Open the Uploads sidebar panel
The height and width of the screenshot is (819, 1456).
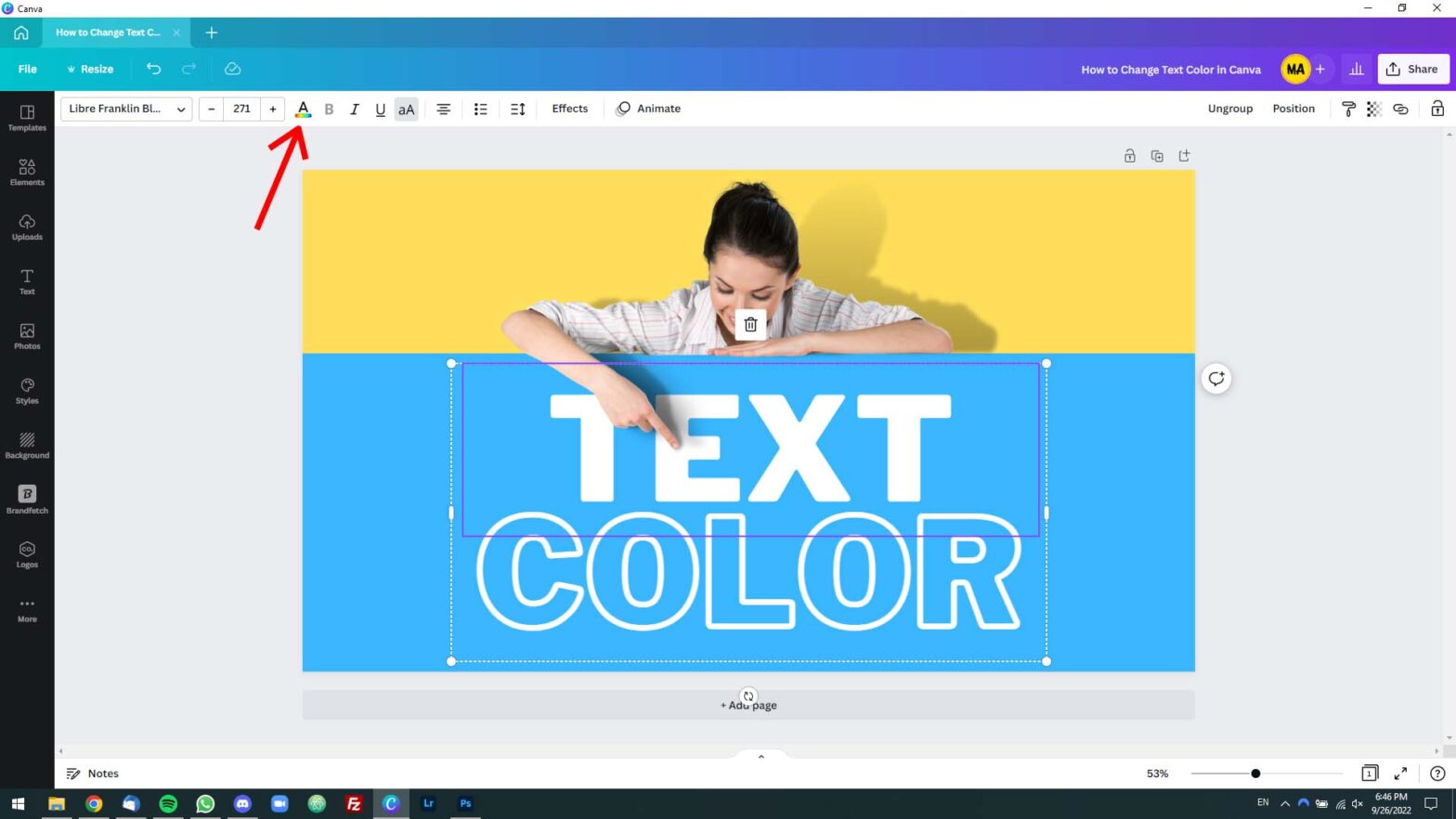[27, 227]
